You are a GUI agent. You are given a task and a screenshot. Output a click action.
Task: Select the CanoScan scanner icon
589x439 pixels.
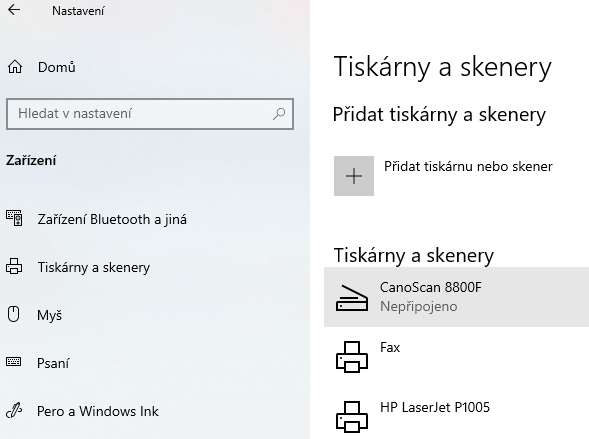click(x=352, y=298)
